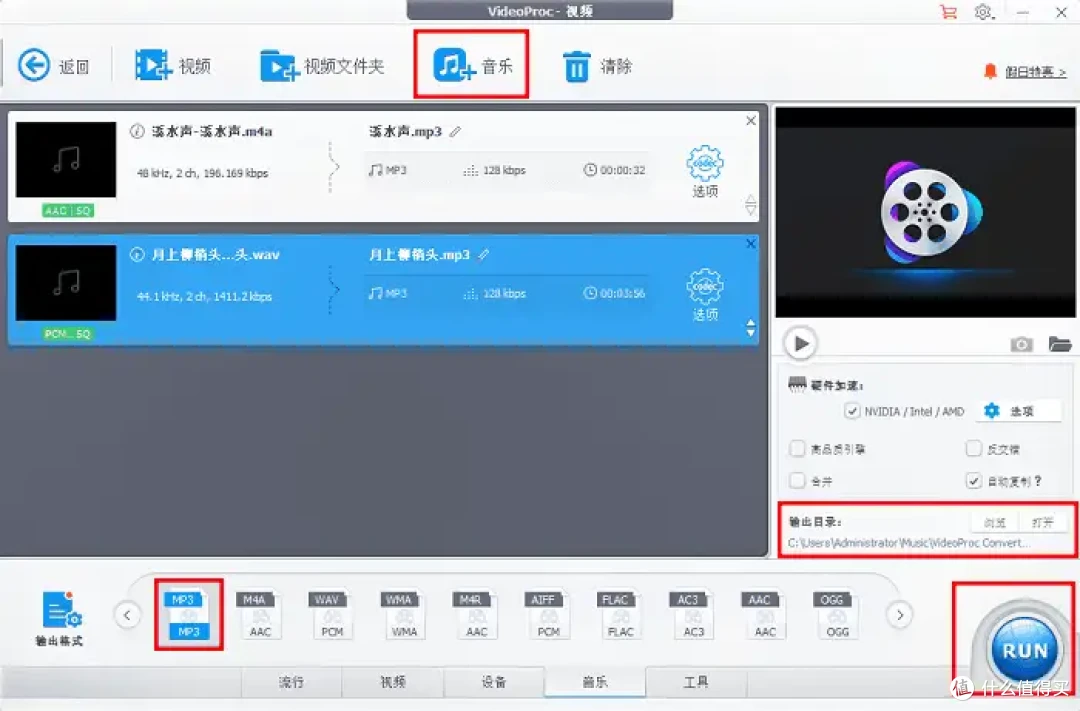
Task: Select the FLAC output format
Action: click(620, 615)
